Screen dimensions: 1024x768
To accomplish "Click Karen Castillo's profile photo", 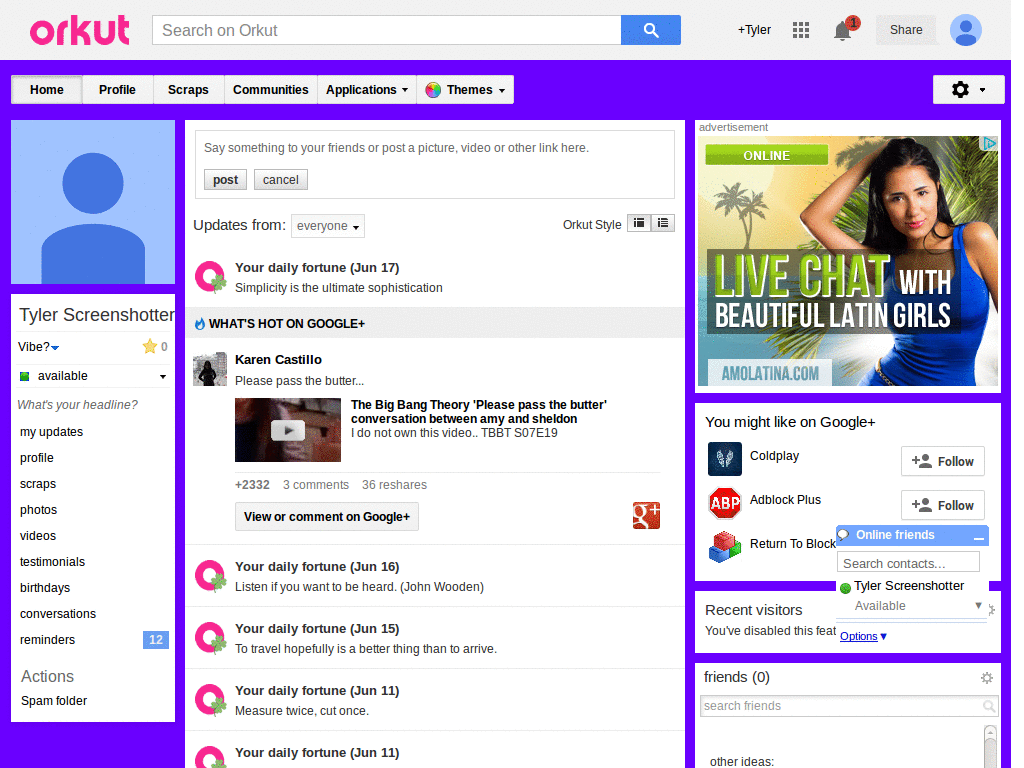I will [x=210, y=369].
